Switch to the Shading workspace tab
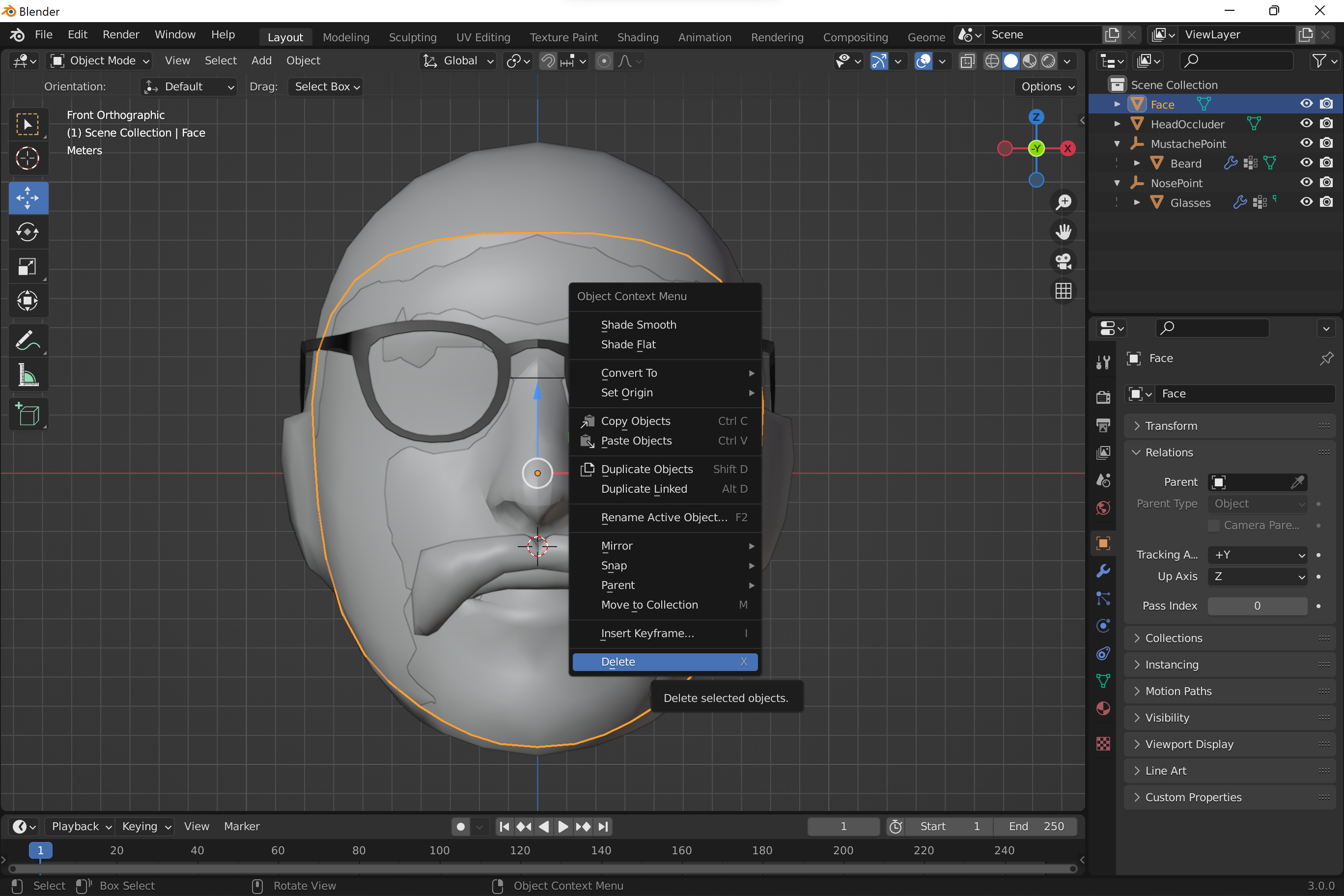 tap(638, 36)
